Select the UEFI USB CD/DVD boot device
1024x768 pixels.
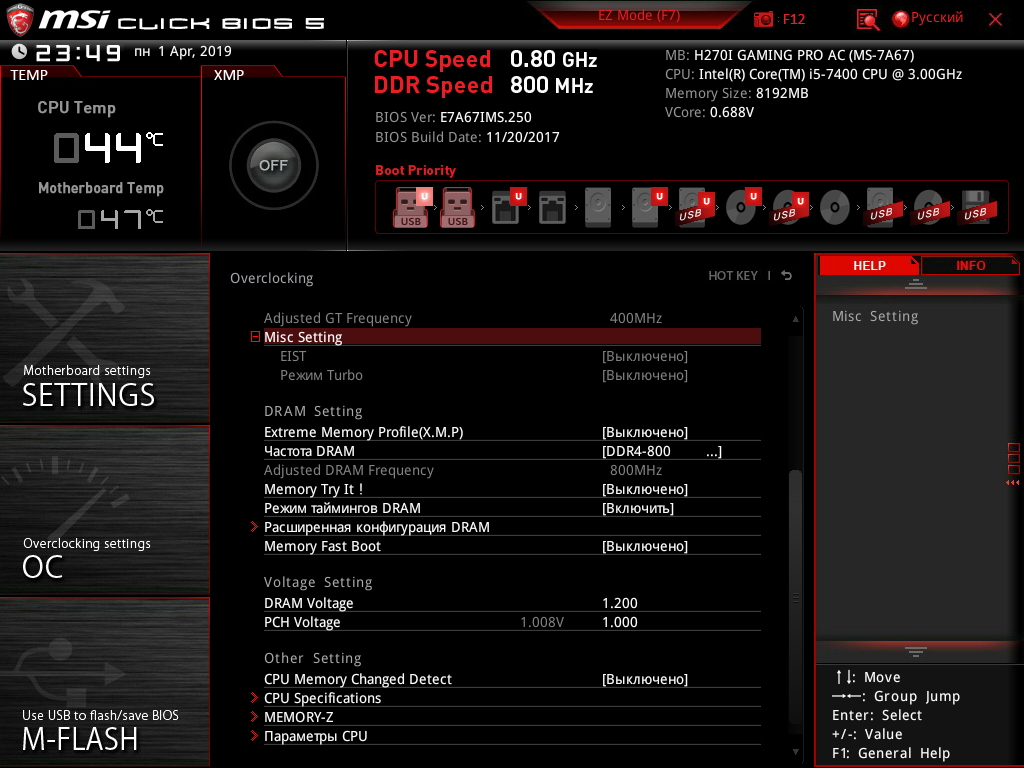tap(788, 207)
